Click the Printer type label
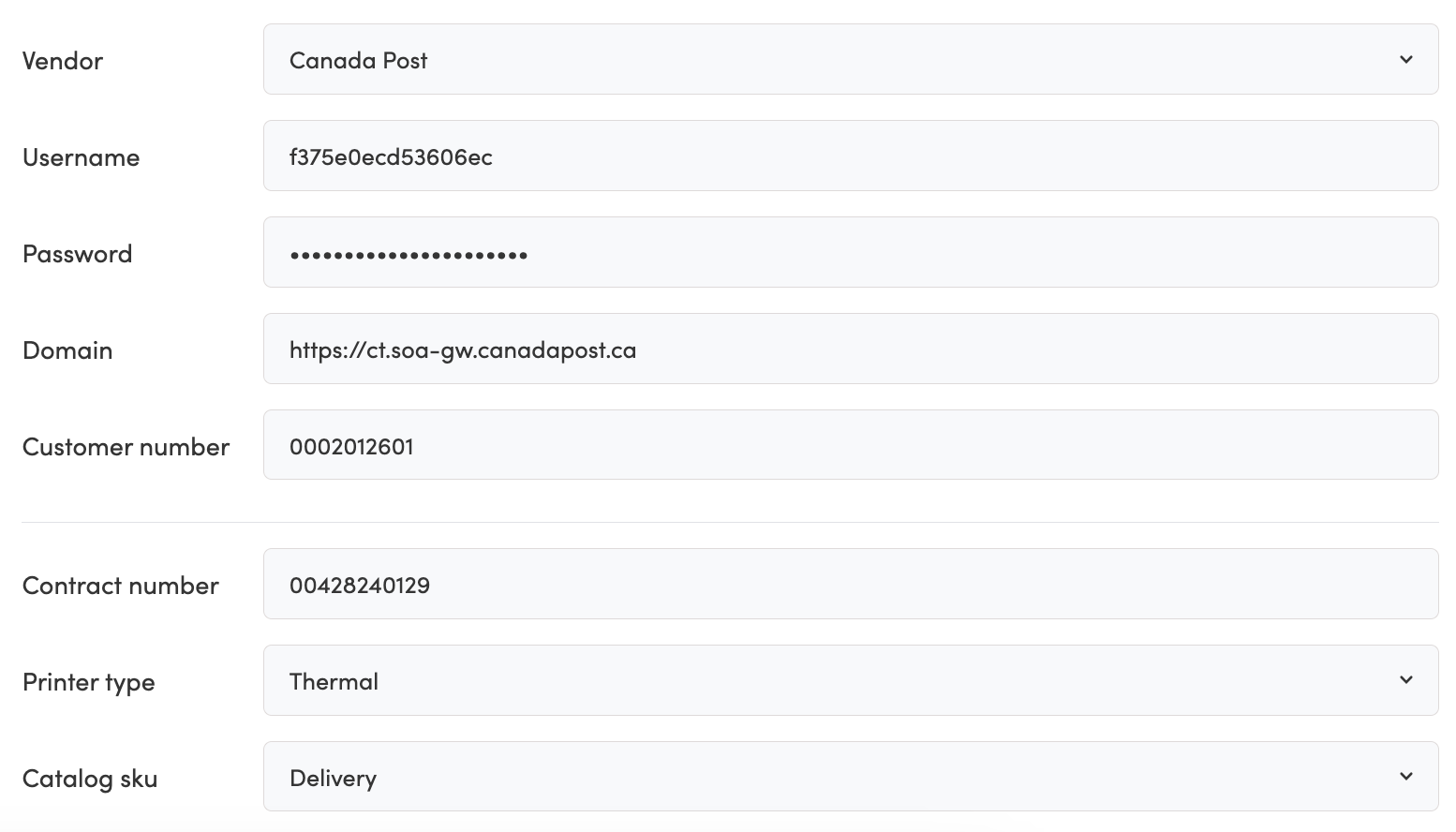Screen dimensions: 1456x832 [x=89, y=682]
